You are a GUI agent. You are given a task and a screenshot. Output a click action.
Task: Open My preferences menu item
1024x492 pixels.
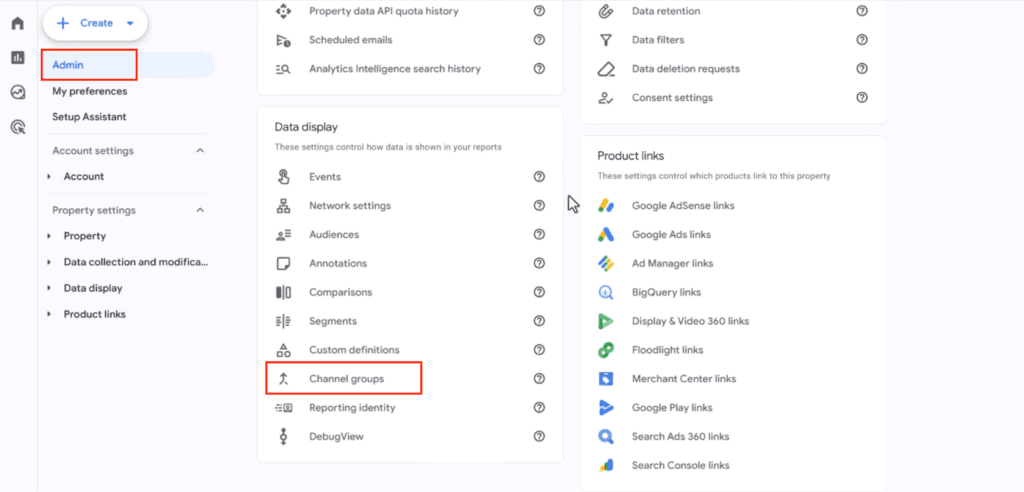(x=90, y=91)
